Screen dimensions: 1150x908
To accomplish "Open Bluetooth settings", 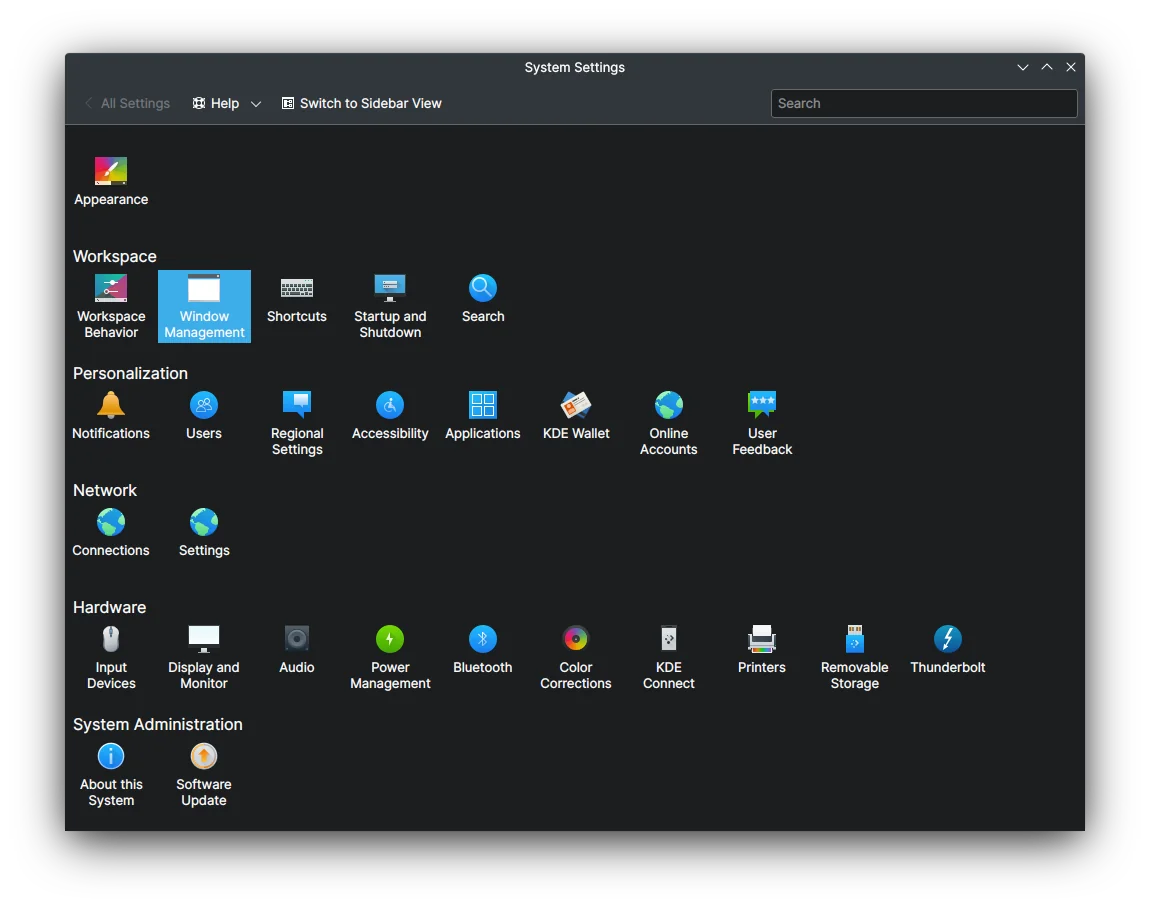I will point(483,650).
